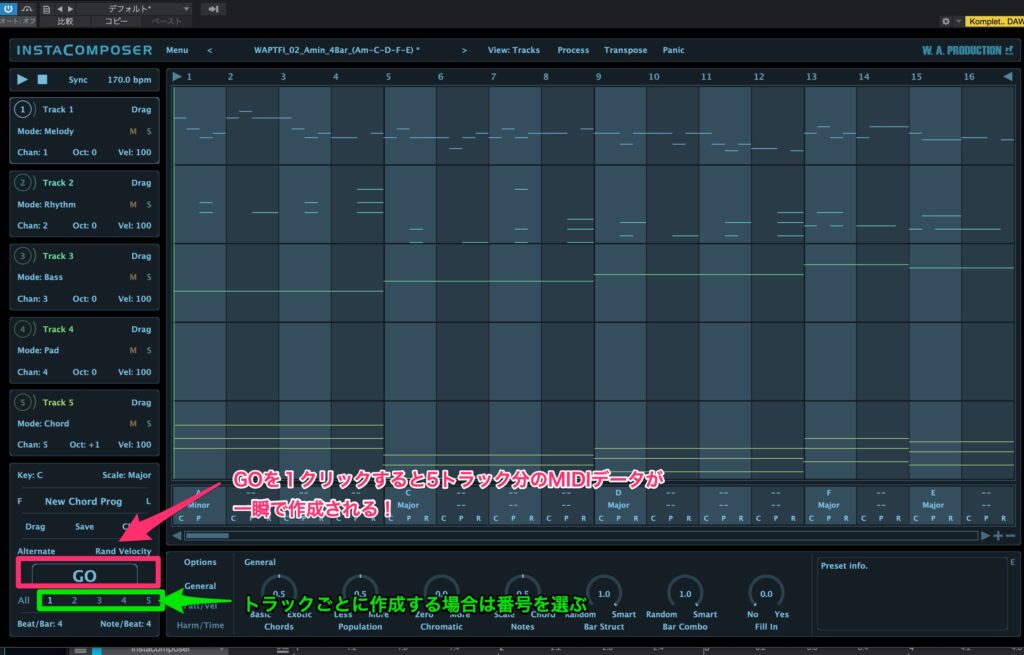Click the Fill In knob

(766, 592)
